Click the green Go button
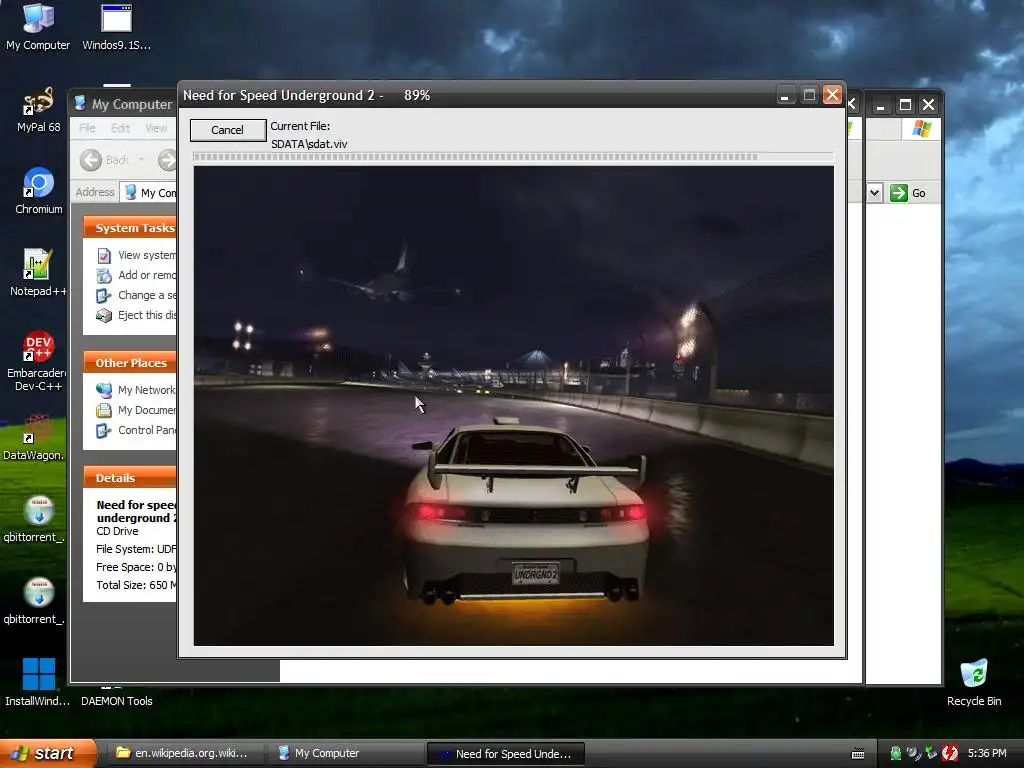 pos(908,193)
